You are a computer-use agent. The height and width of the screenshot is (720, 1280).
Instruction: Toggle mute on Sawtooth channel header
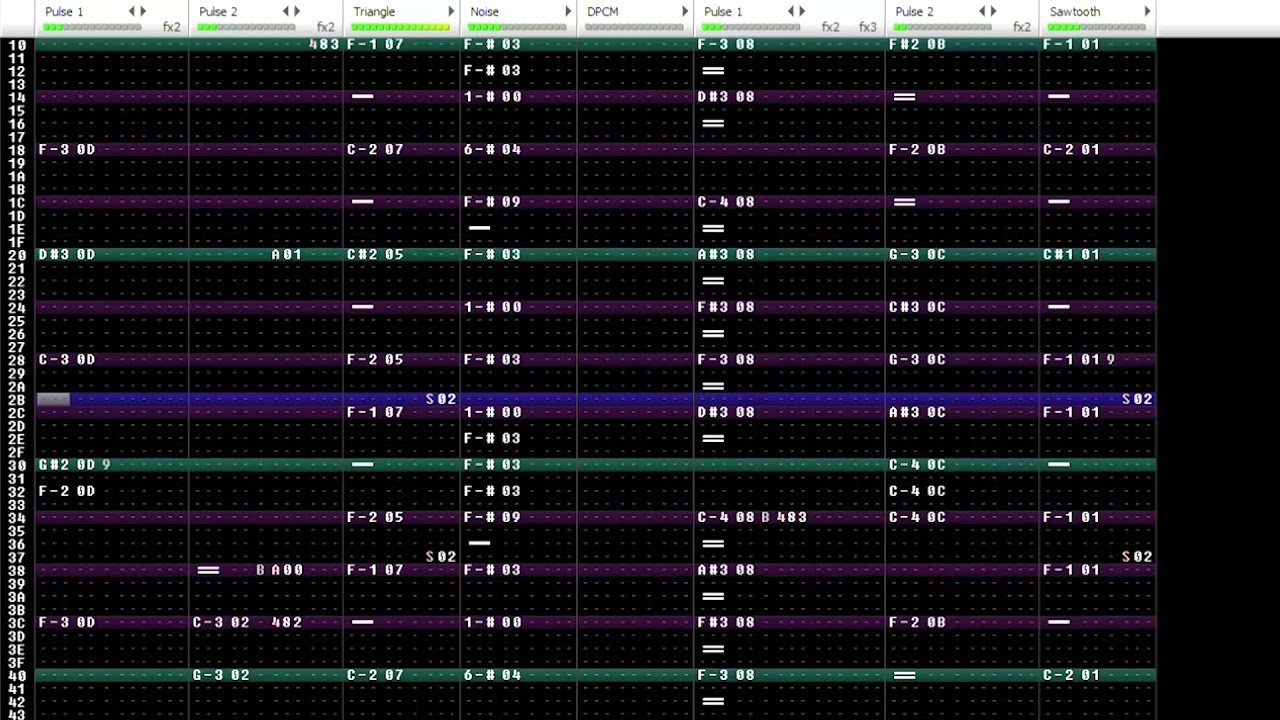point(1075,11)
